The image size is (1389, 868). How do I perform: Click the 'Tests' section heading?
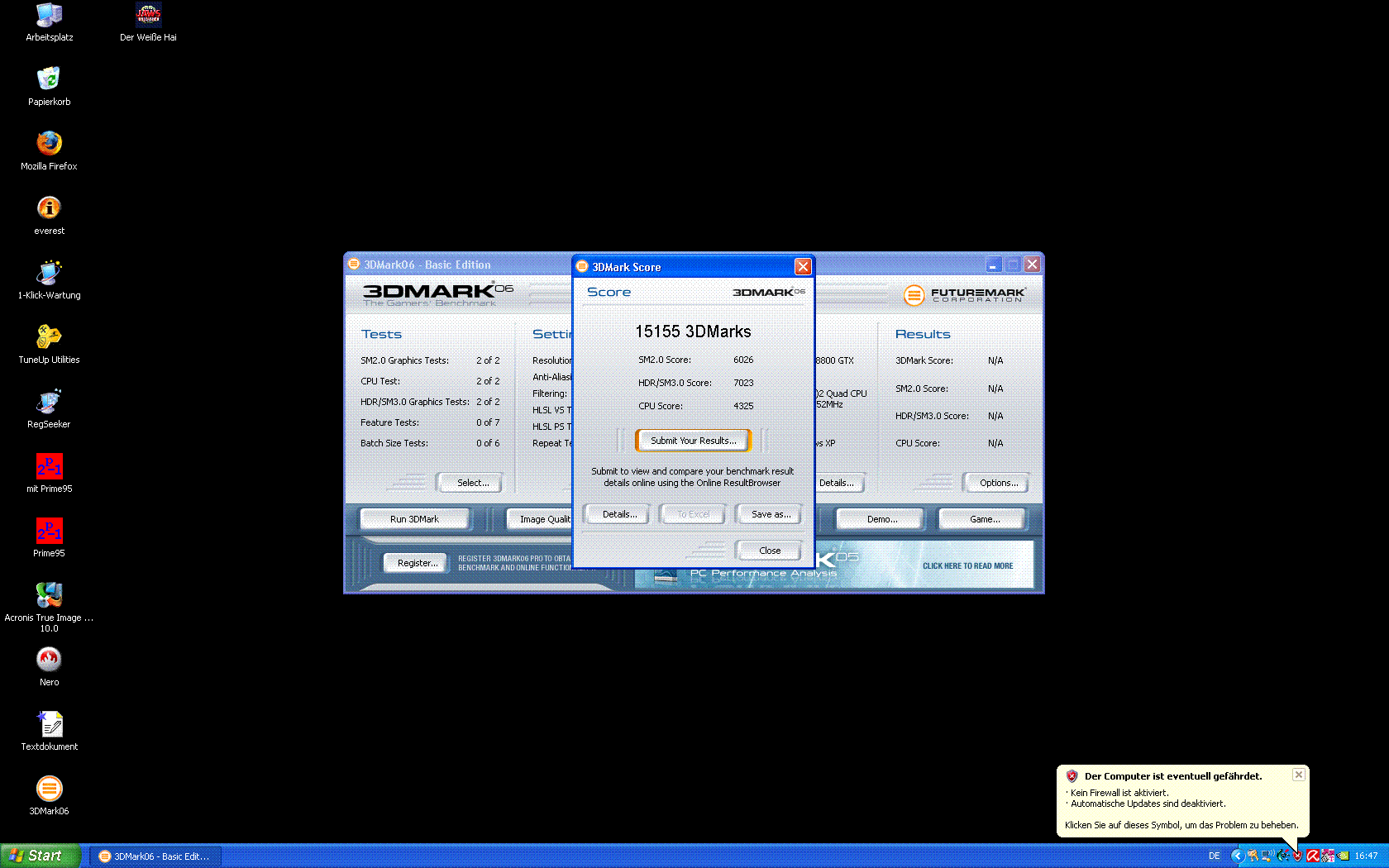(381, 334)
